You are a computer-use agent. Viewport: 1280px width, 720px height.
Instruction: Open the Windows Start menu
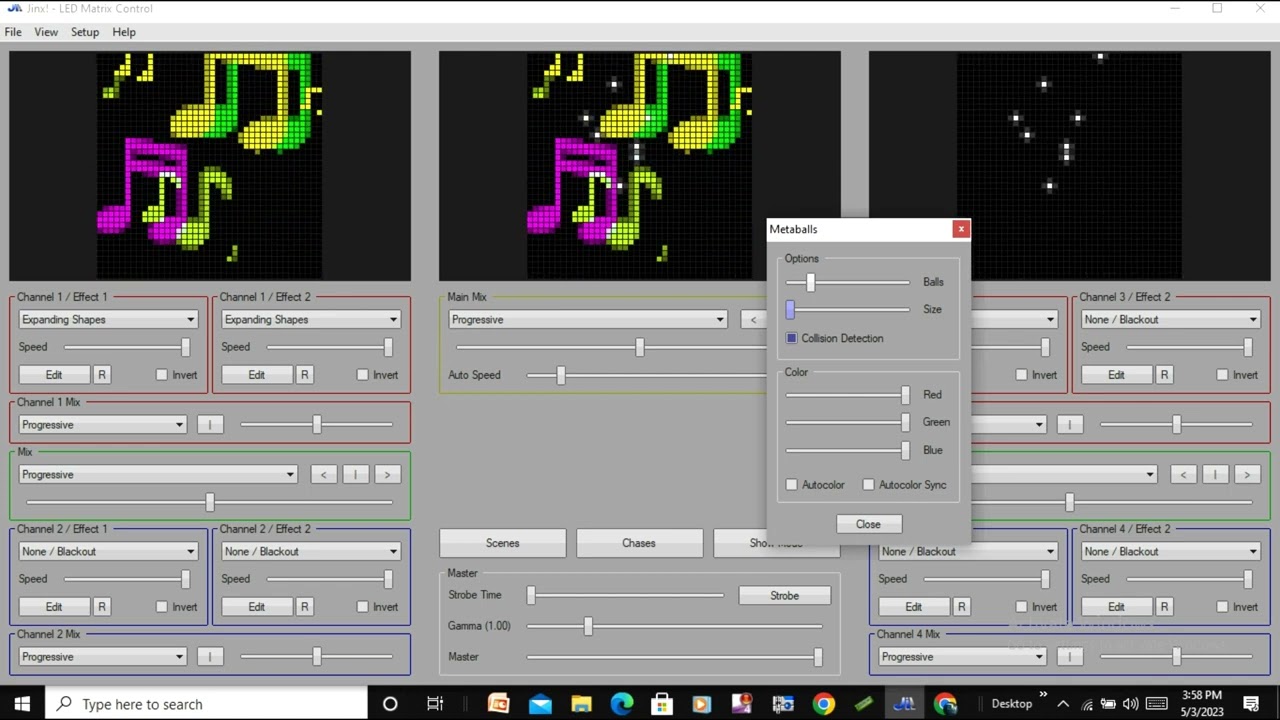22,704
